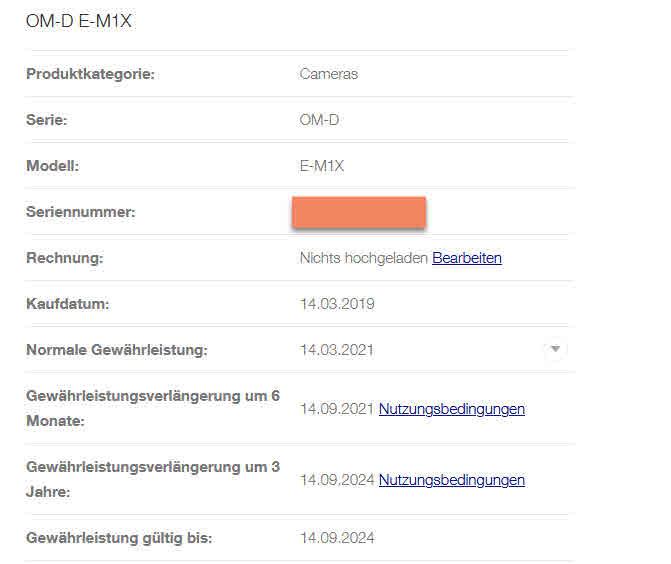Click the 6-month extension date 14.09.2021

tap(337, 409)
